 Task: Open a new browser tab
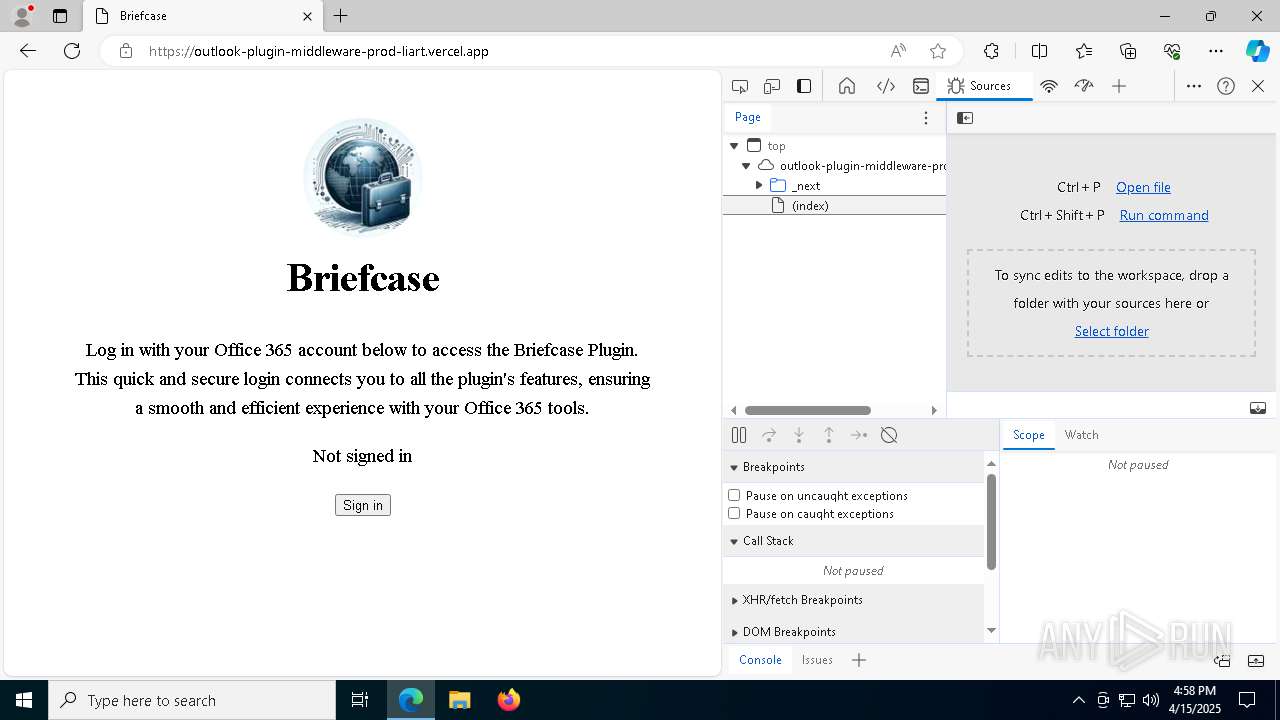[341, 16]
